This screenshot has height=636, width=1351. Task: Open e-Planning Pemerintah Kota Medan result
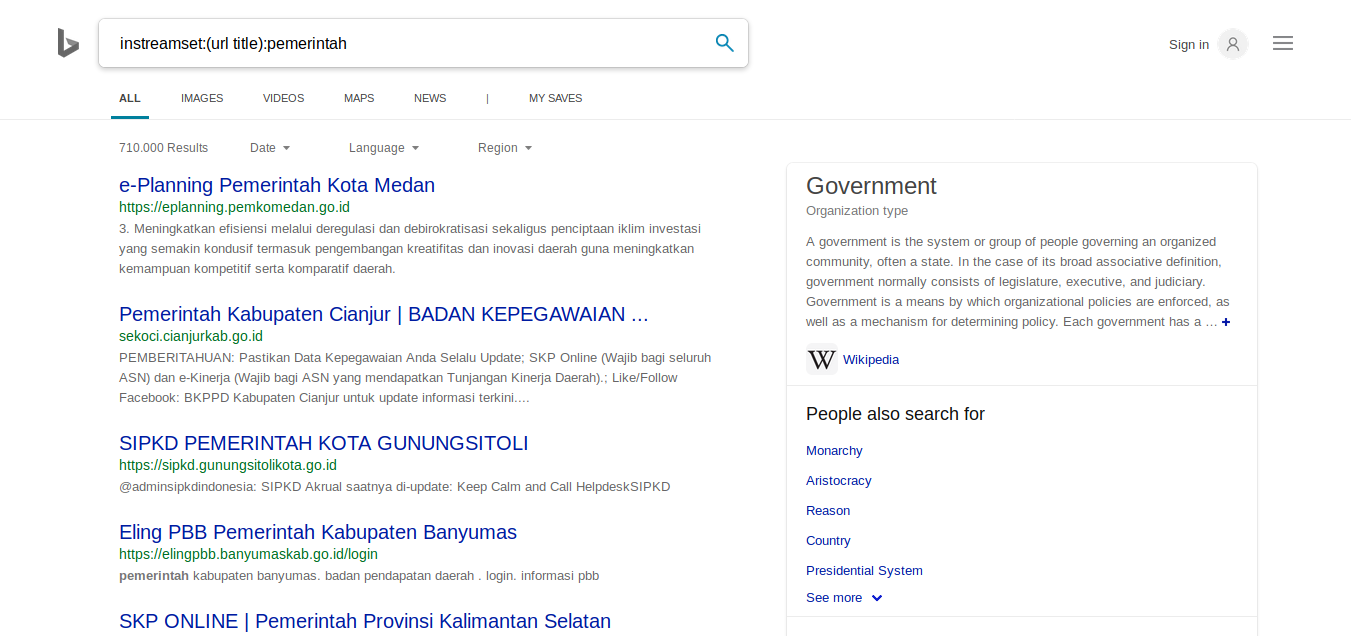(x=277, y=185)
